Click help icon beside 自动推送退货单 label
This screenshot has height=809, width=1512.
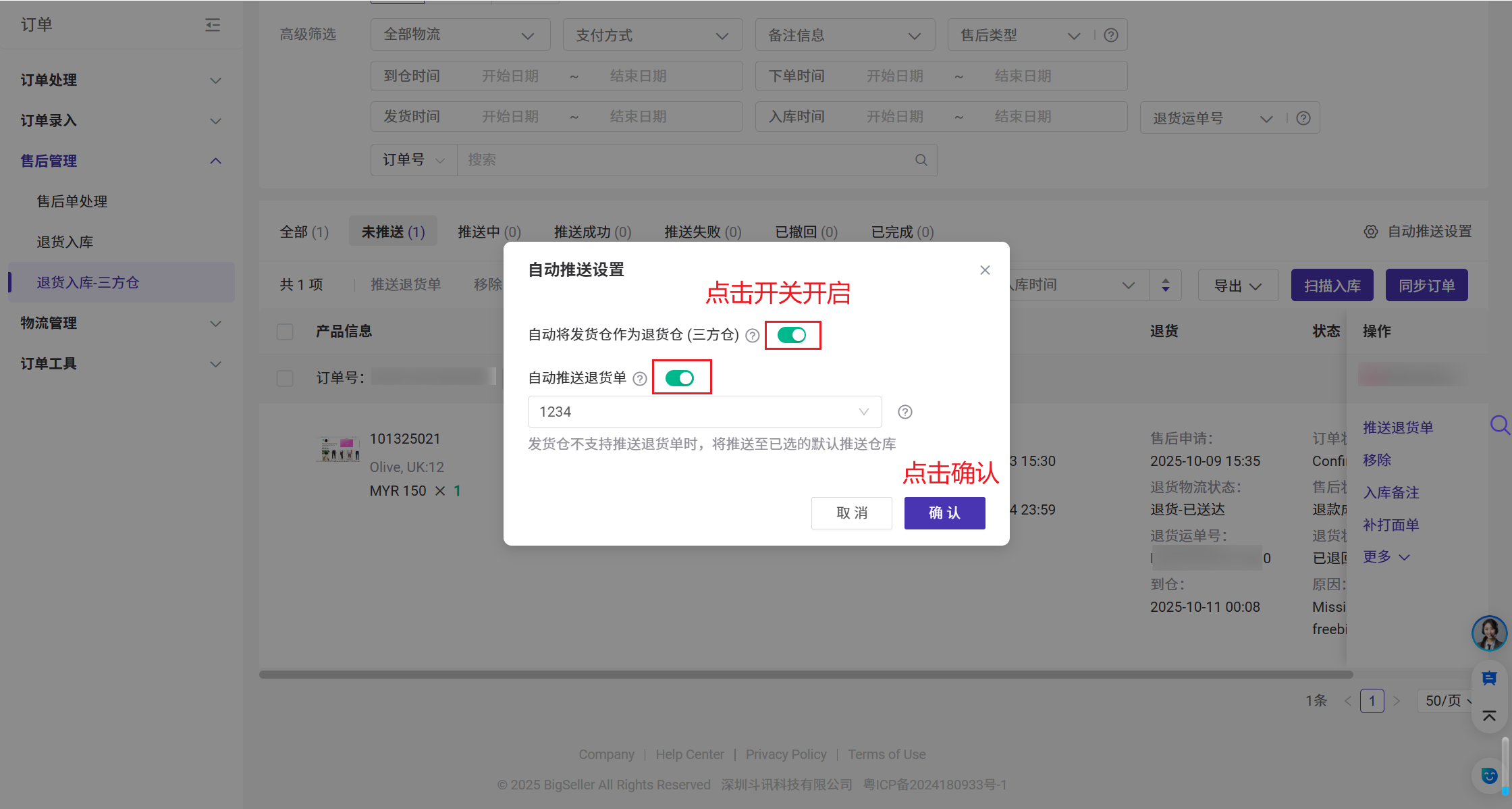click(640, 379)
